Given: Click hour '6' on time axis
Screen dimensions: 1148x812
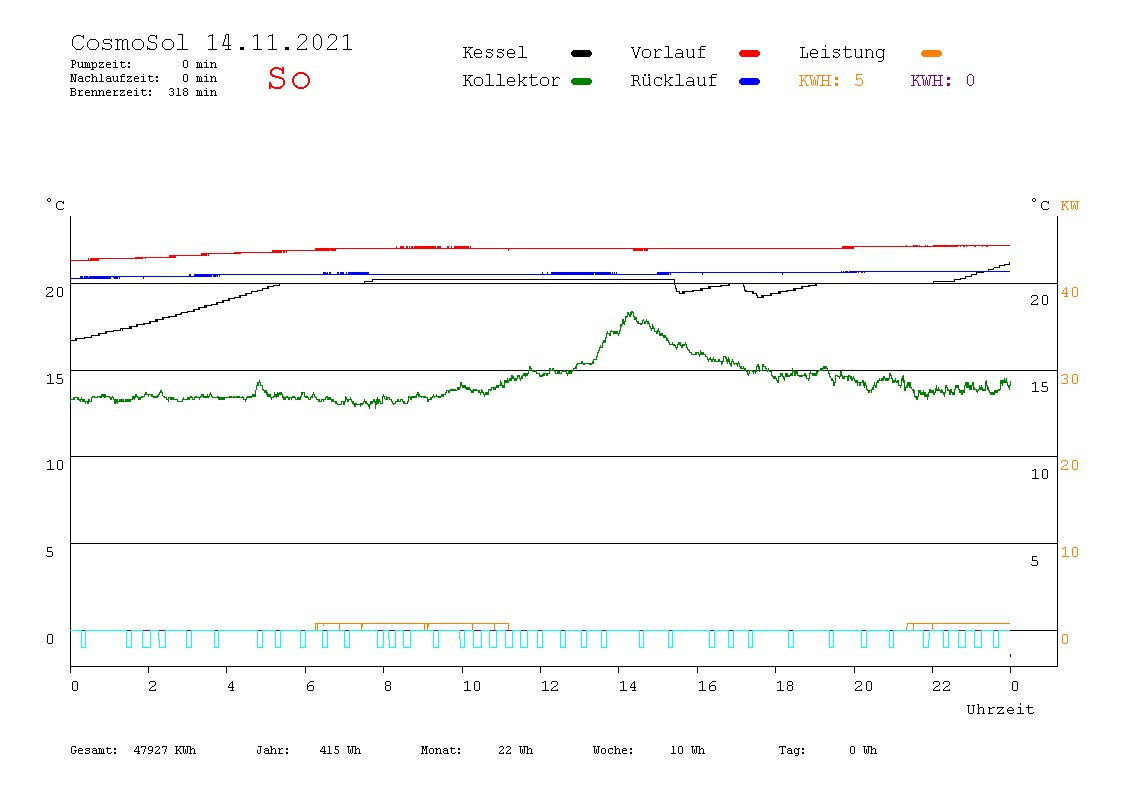Looking at the screenshot, I should coord(310,687).
